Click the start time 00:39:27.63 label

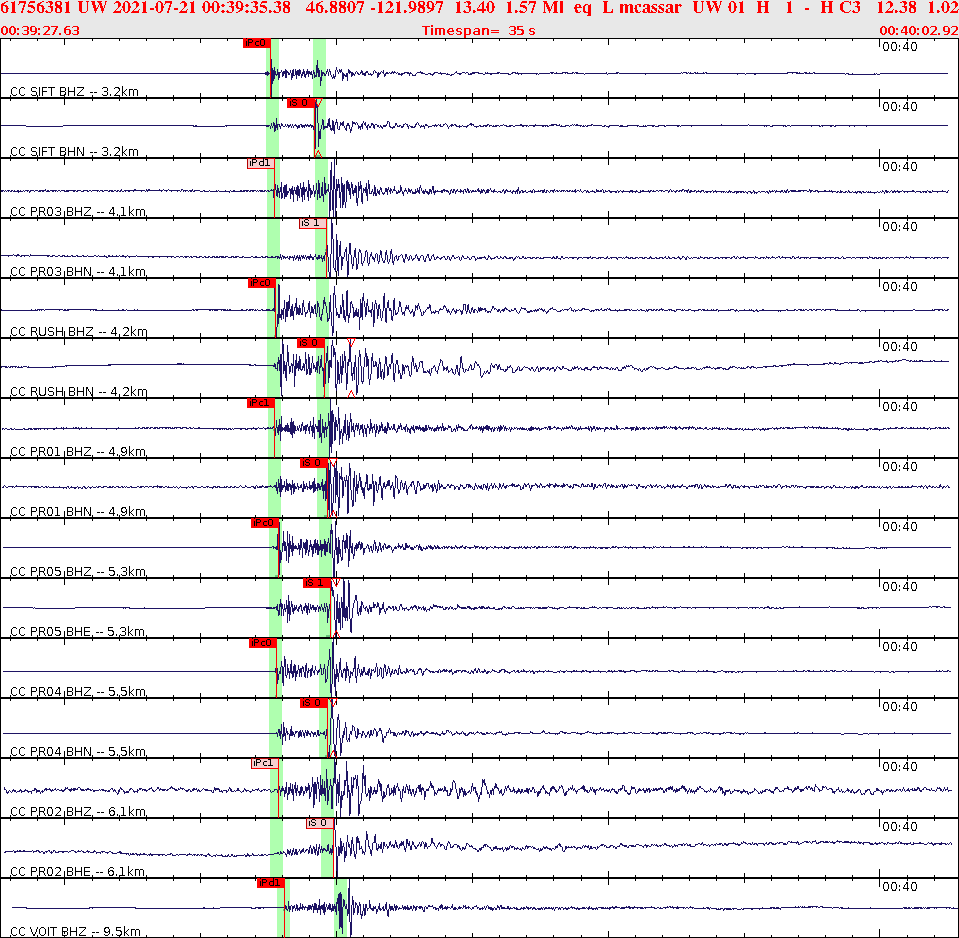click(x=41, y=29)
